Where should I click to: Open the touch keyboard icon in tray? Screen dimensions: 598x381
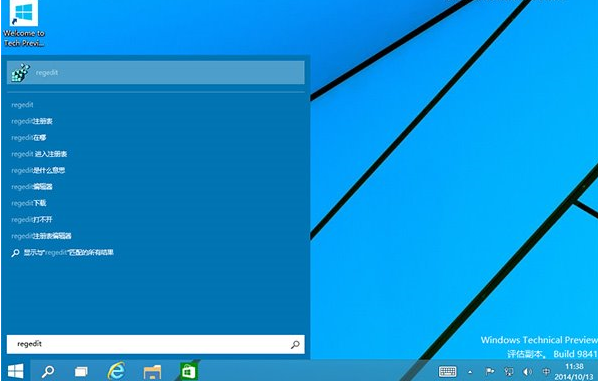click(447, 371)
